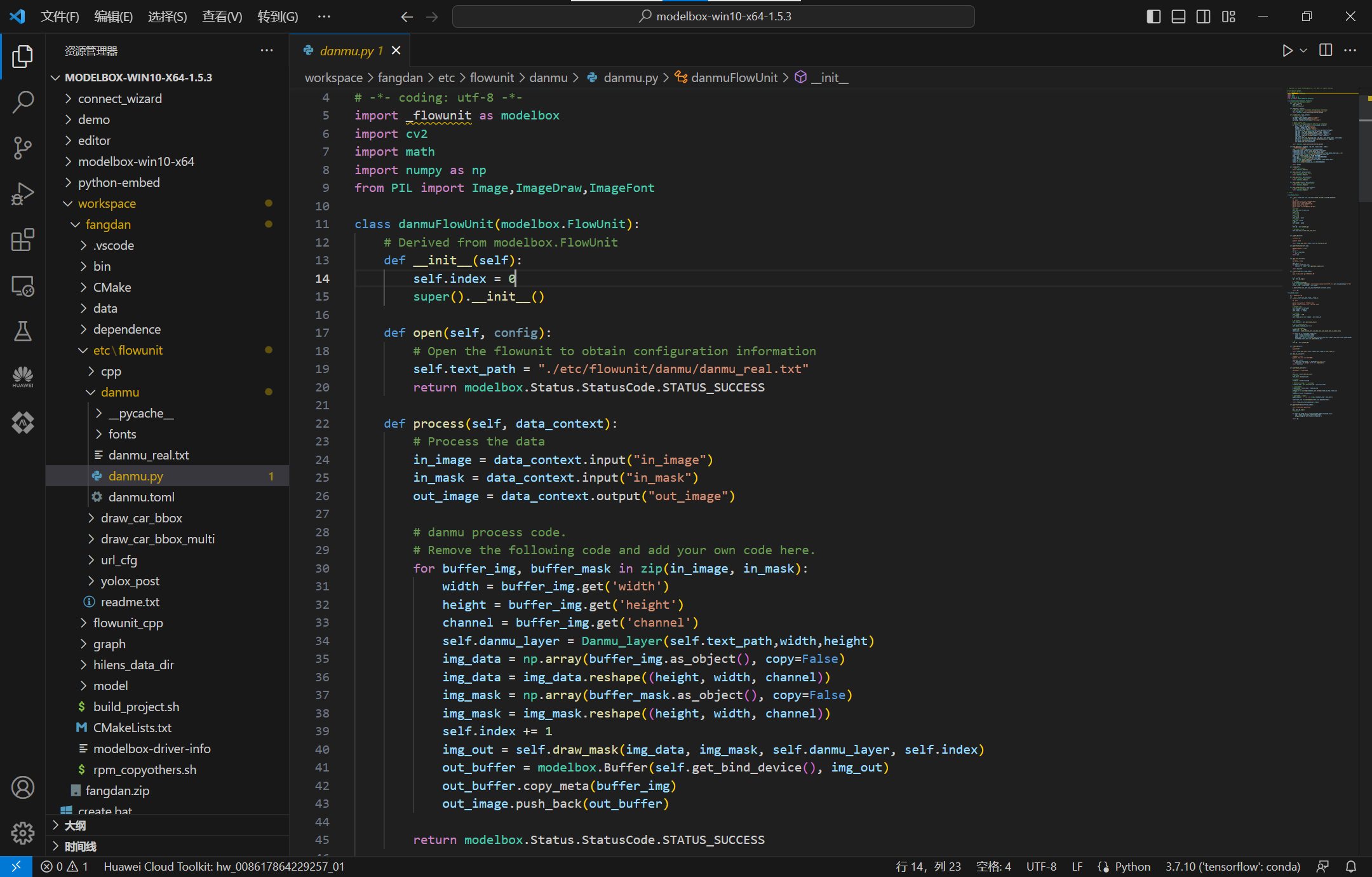
Task: Run the Python file with play button
Action: pyautogui.click(x=1287, y=51)
